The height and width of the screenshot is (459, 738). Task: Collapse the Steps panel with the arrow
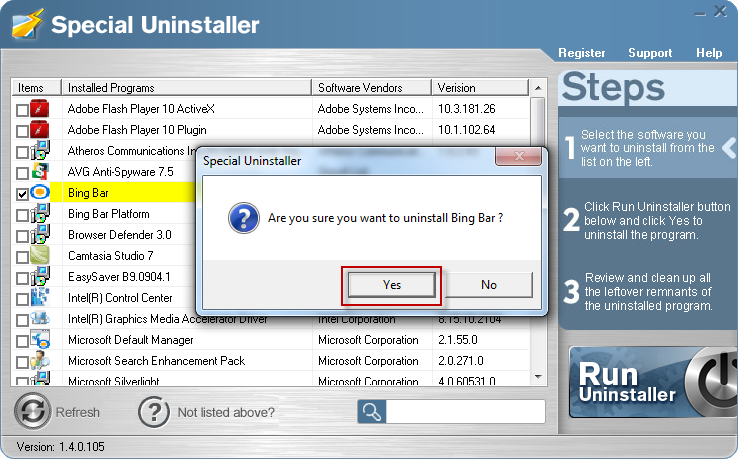729,148
